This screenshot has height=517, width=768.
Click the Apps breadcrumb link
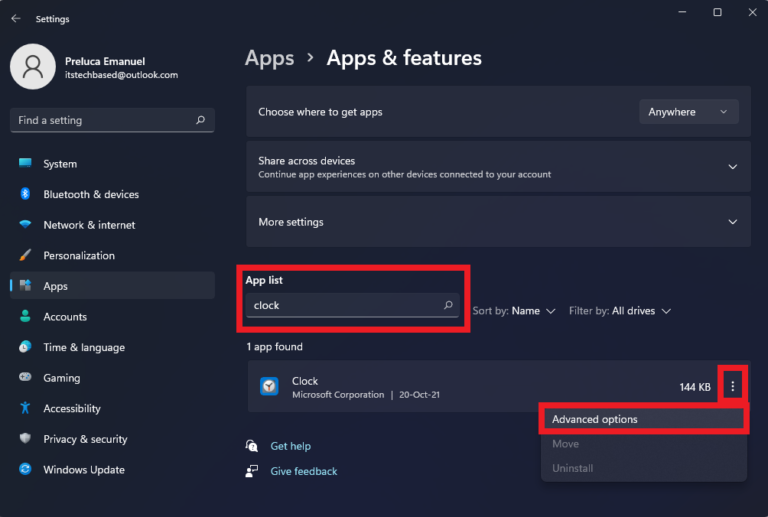269,58
